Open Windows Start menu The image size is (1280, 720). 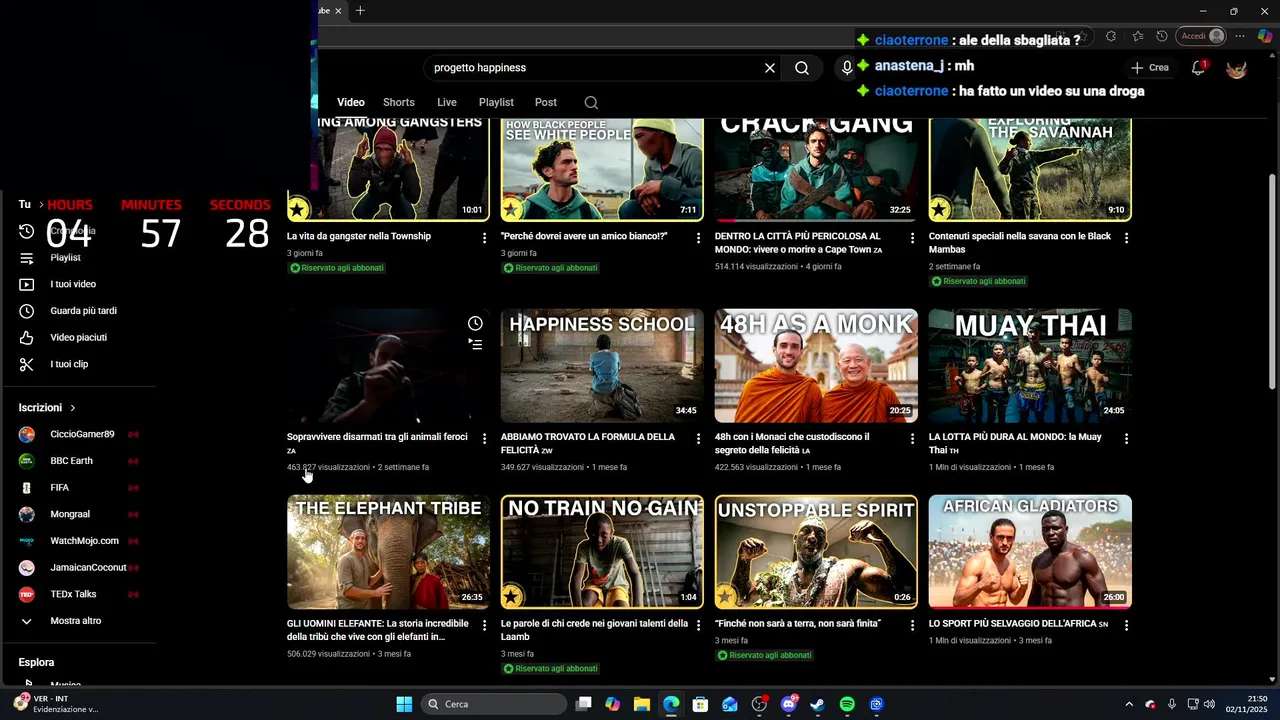click(x=404, y=704)
